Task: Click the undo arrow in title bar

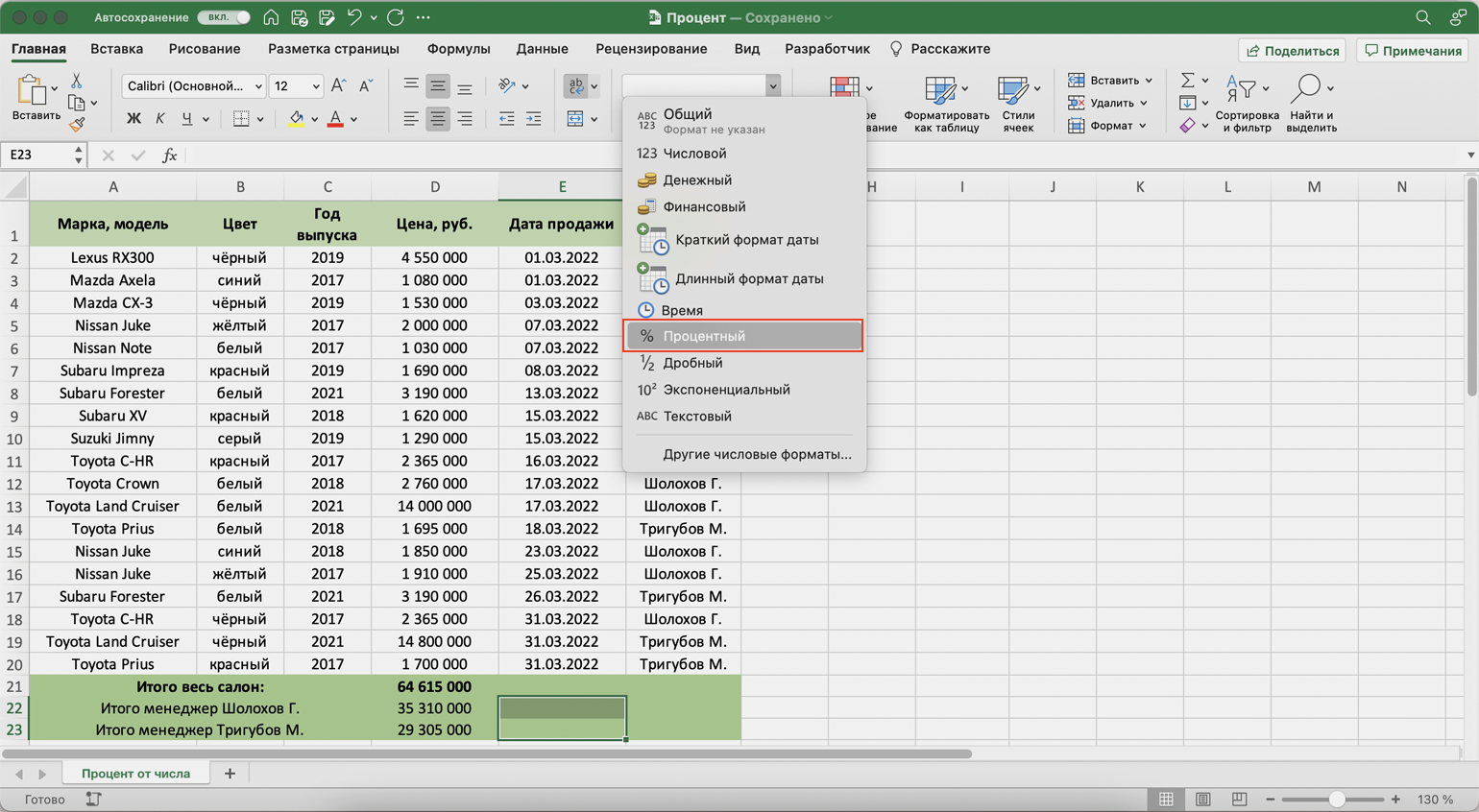Action: point(353,17)
